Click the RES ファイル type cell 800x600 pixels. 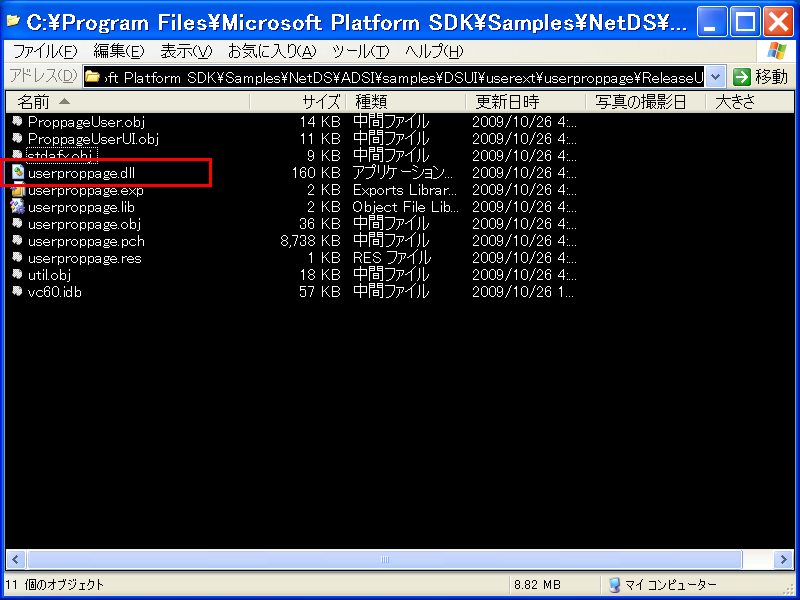(392, 258)
